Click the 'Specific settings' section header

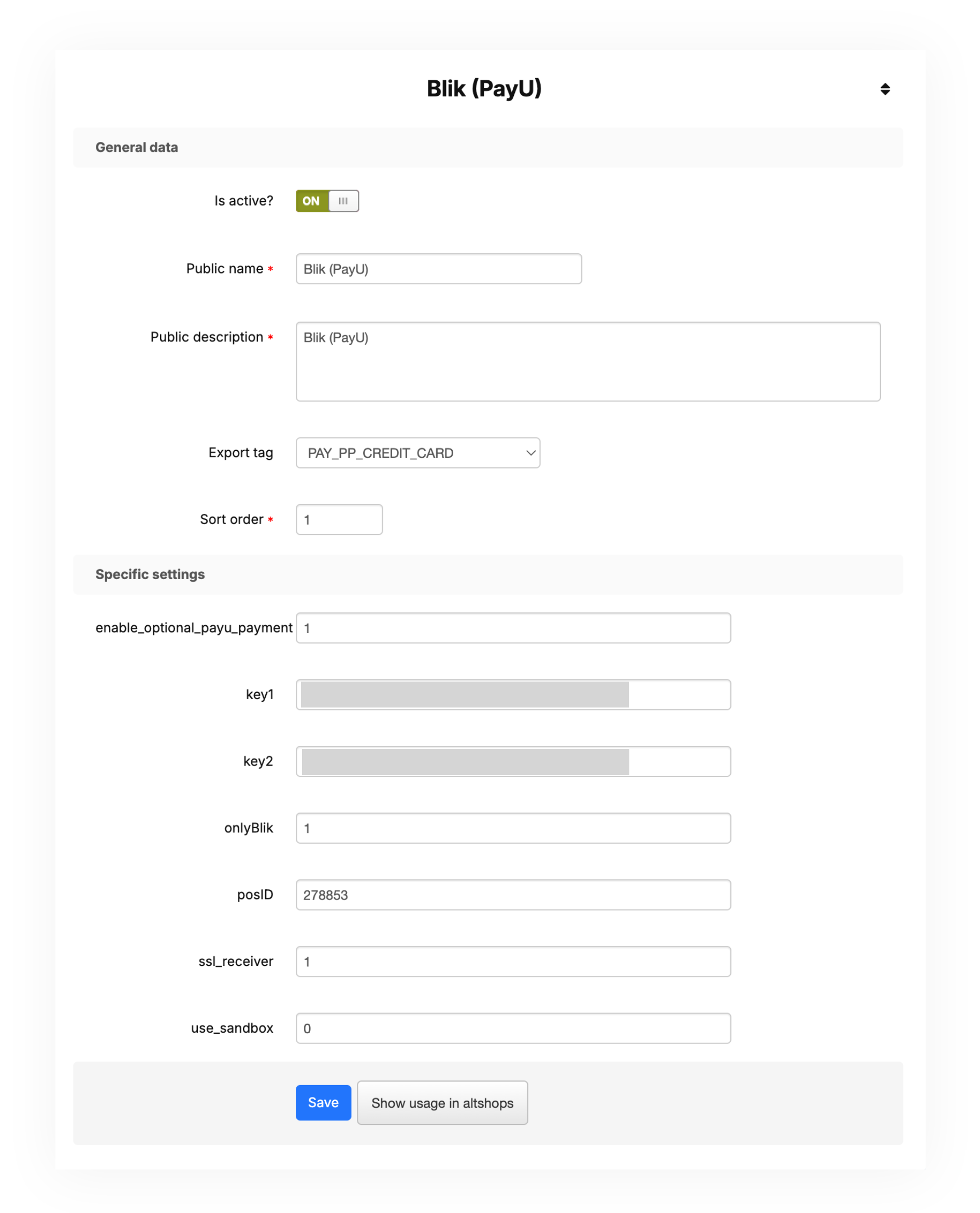[x=150, y=574]
